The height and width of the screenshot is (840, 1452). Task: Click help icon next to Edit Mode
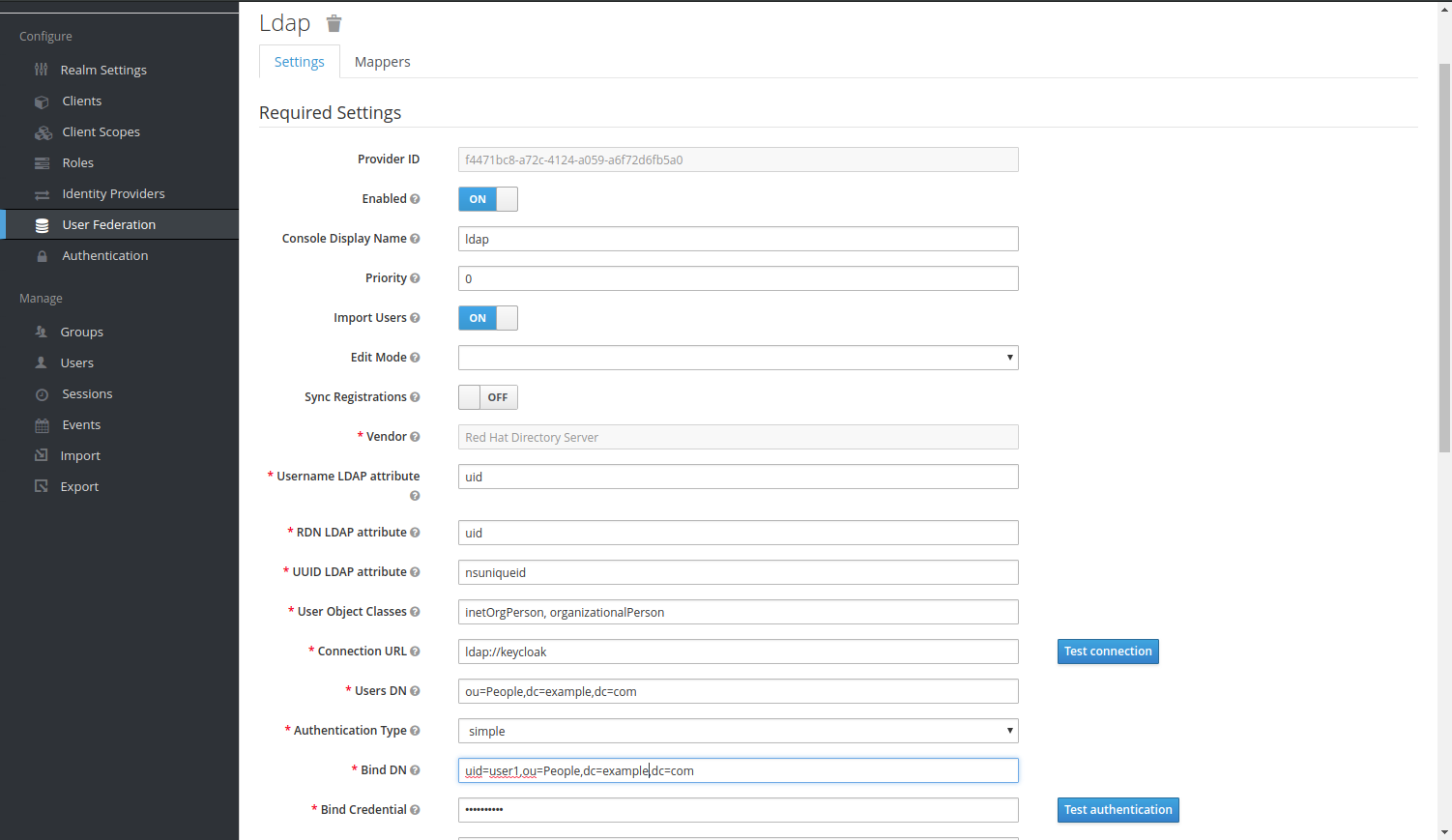coord(415,358)
